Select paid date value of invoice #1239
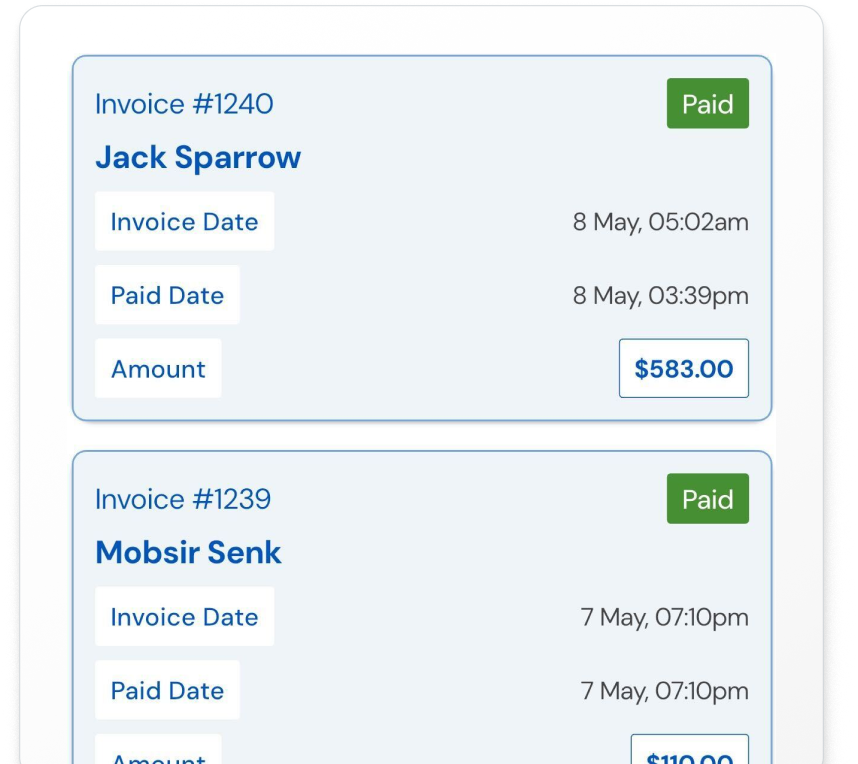 664,691
